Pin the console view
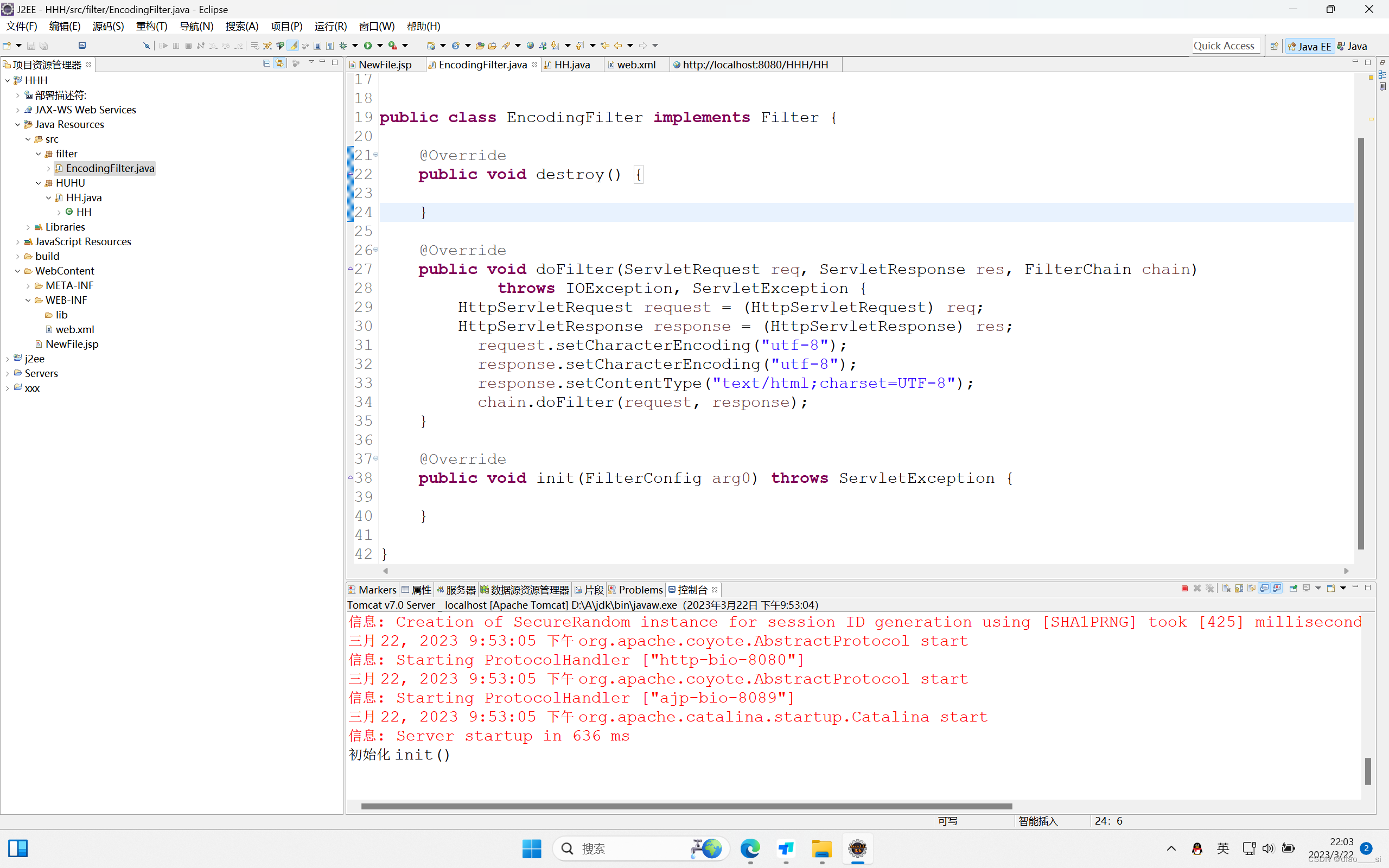 click(1293, 589)
